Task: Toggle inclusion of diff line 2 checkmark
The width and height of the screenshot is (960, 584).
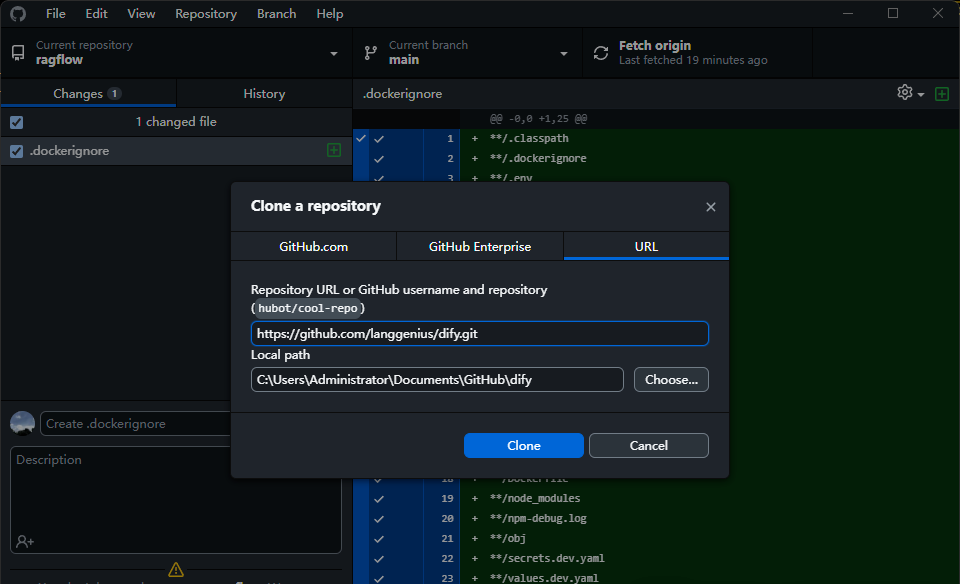Action: point(379,159)
